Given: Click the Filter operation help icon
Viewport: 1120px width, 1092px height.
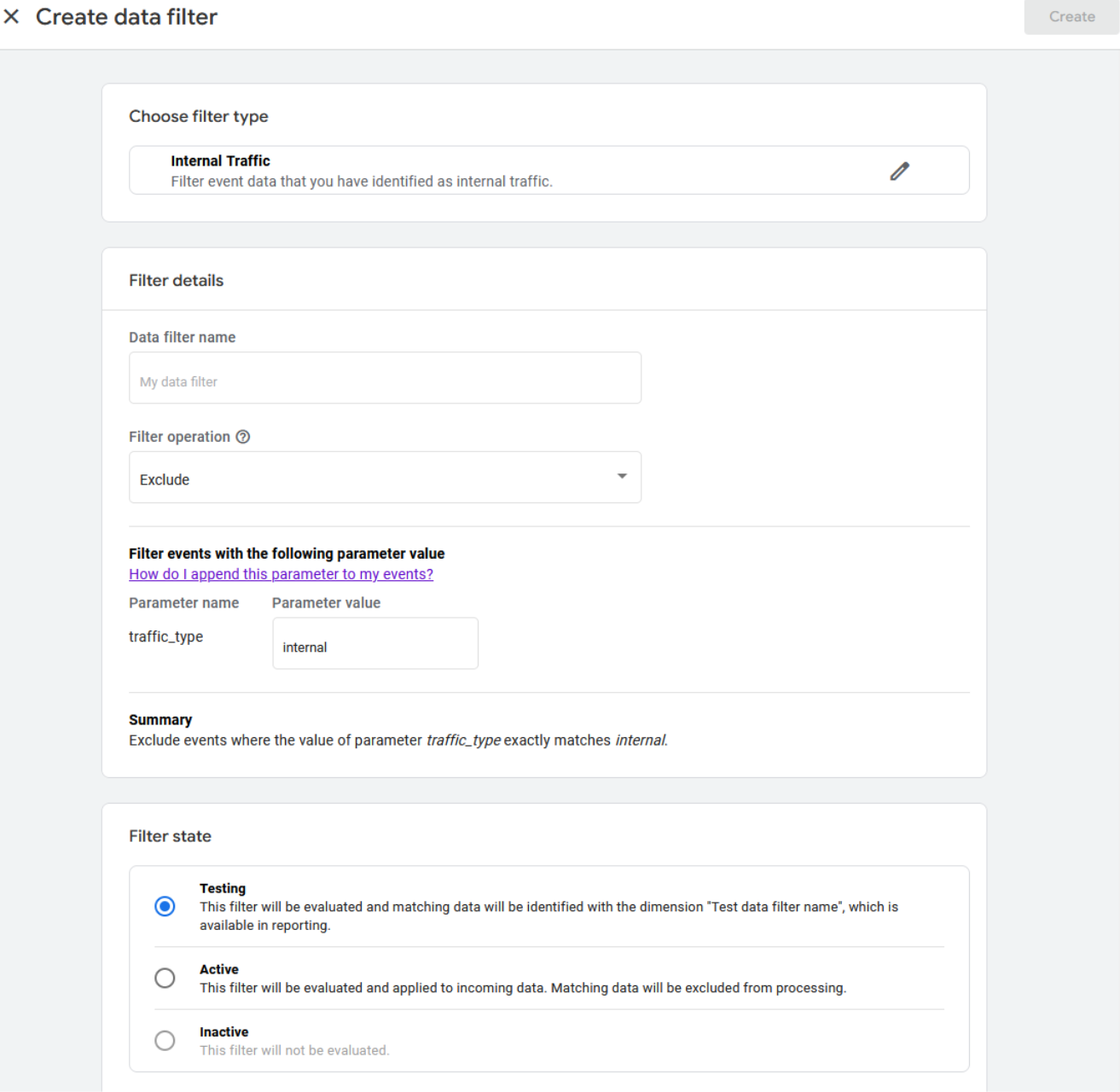Looking at the screenshot, I should [243, 437].
